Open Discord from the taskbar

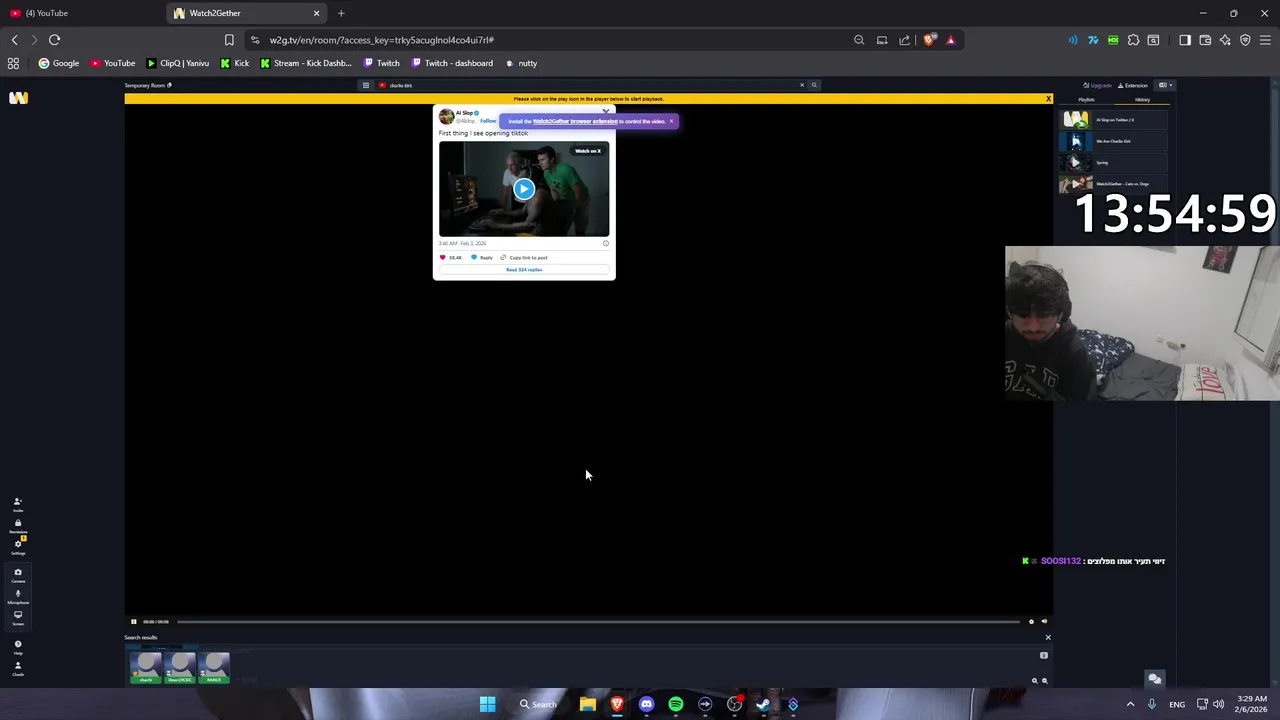(x=646, y=704)
